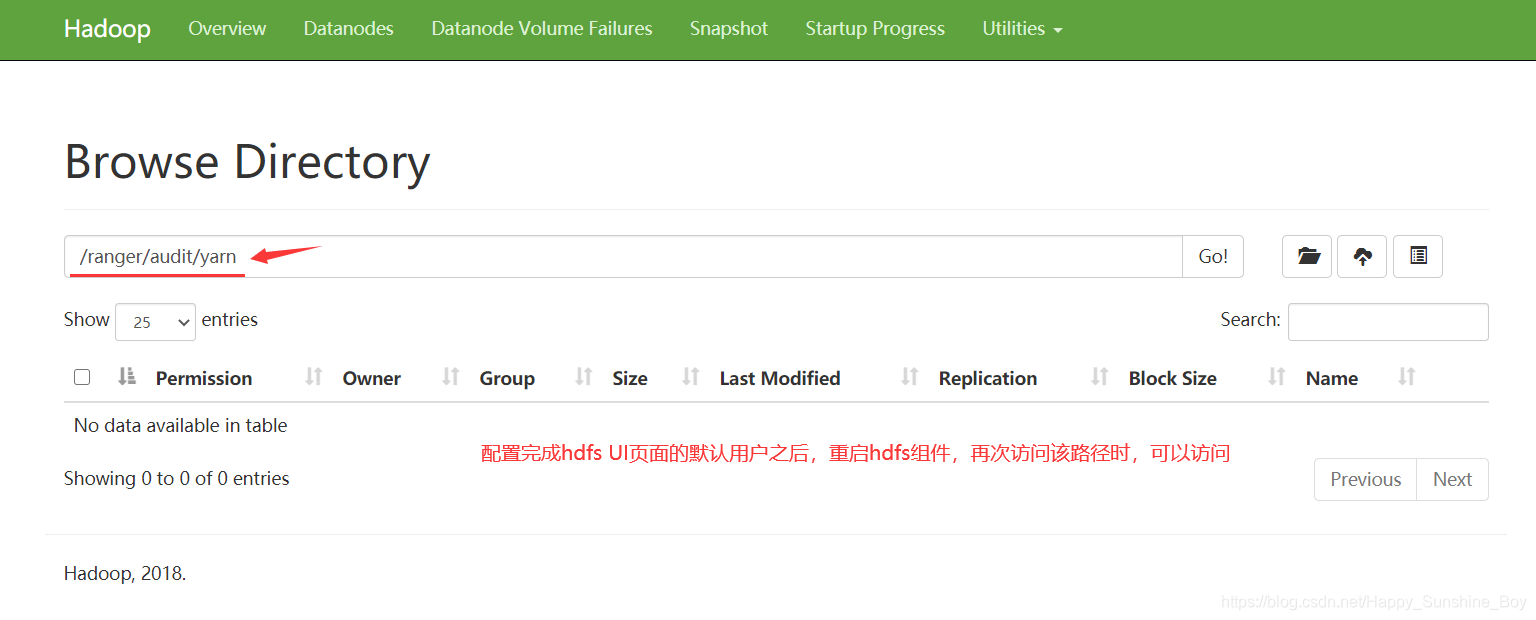Open the file system summary list icon
The image size is (1536, 620).
tap(1417, 257)
